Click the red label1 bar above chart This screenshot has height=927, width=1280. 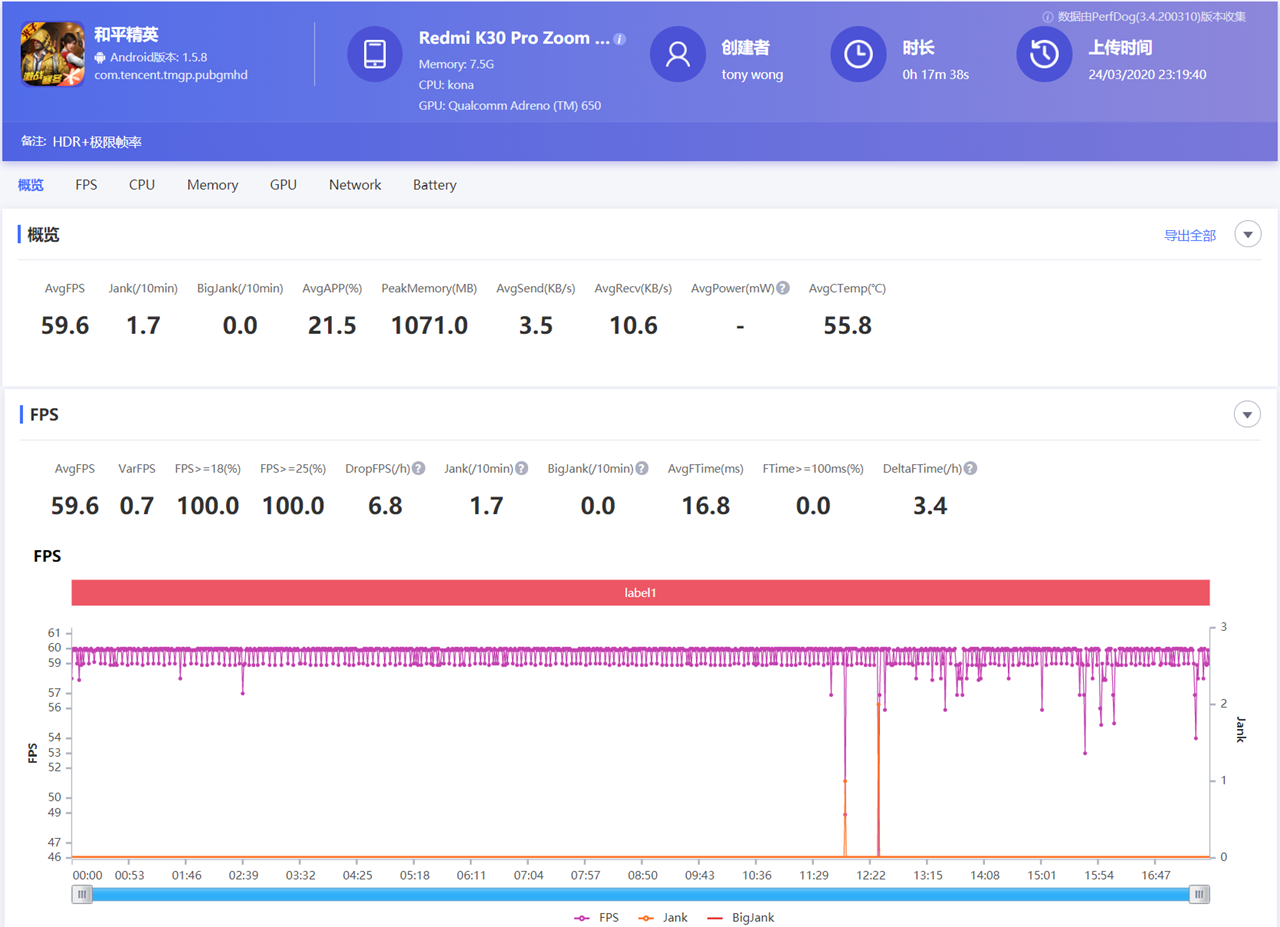[x=640, y=593]
